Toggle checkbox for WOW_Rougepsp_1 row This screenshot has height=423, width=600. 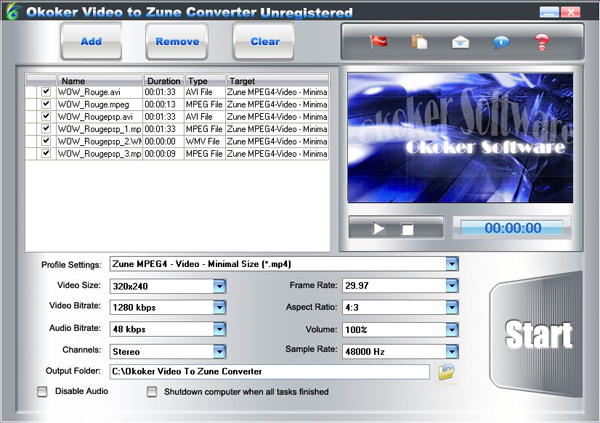click(x=46, y=128)
